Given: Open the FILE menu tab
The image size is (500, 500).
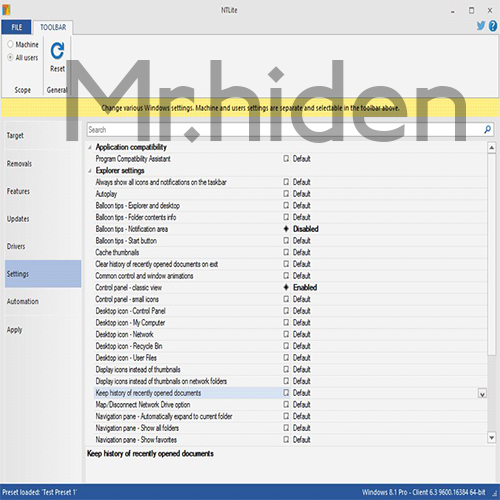Looking at the screenshot, I should (16, 27).
